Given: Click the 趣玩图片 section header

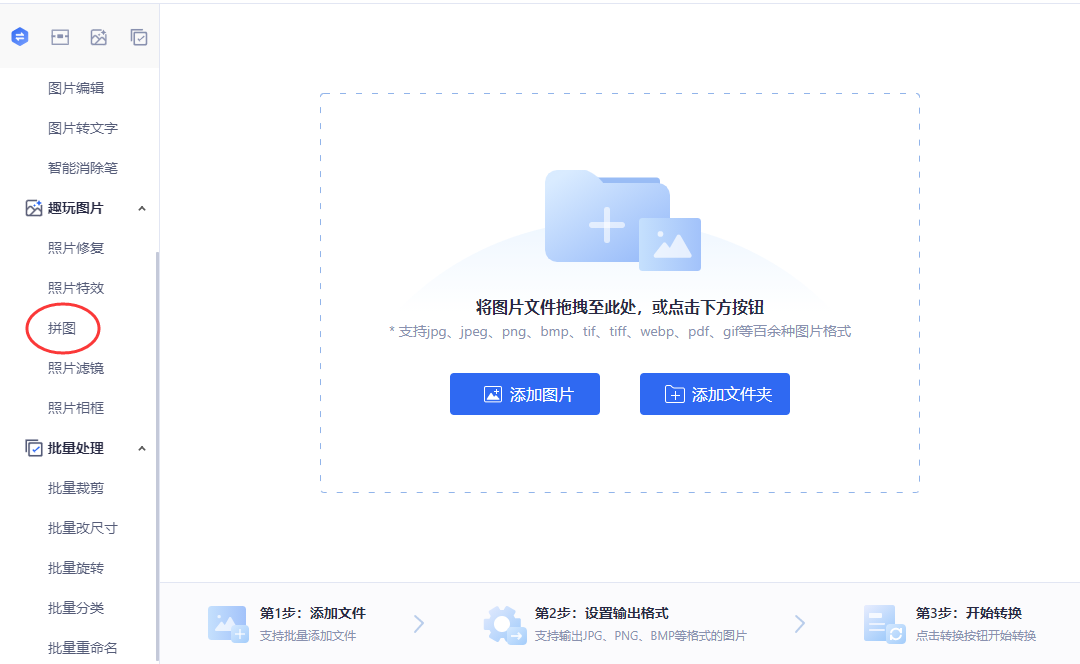Looking at the screenshot, I should coord(76,208).
